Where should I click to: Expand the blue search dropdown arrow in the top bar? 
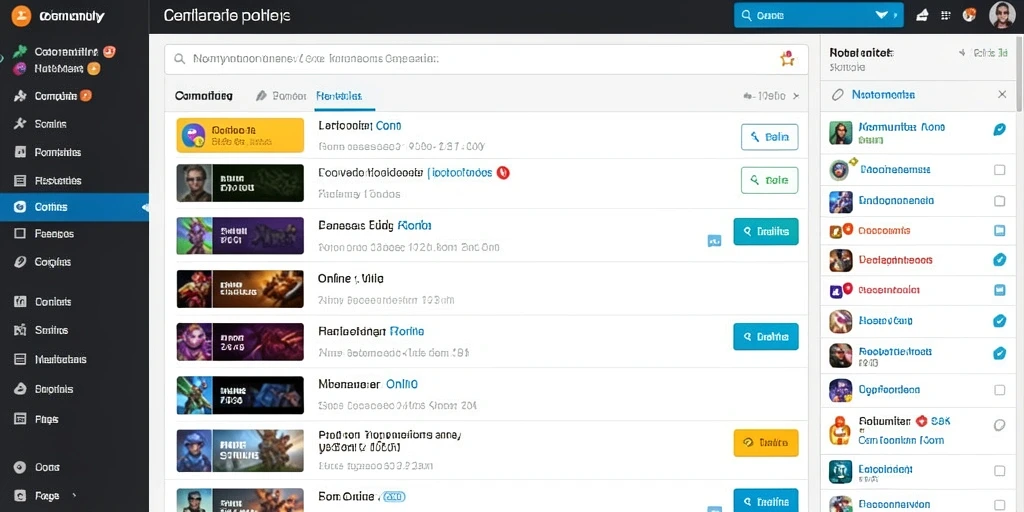pos(882,15)
